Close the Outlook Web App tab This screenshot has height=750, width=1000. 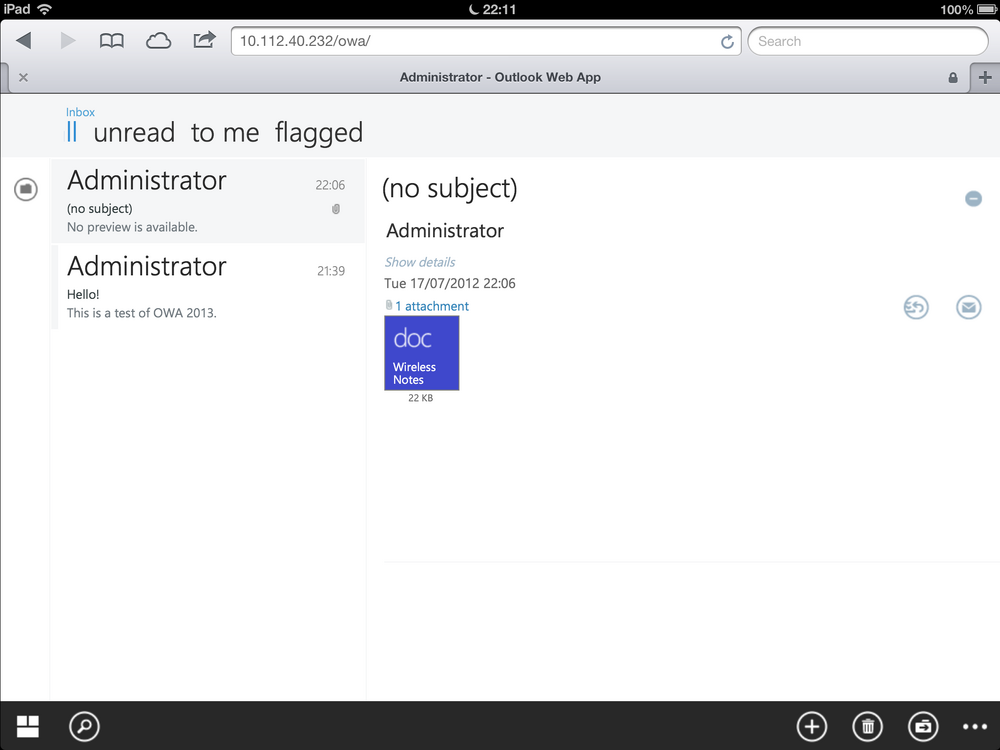[x=24, y=77]
